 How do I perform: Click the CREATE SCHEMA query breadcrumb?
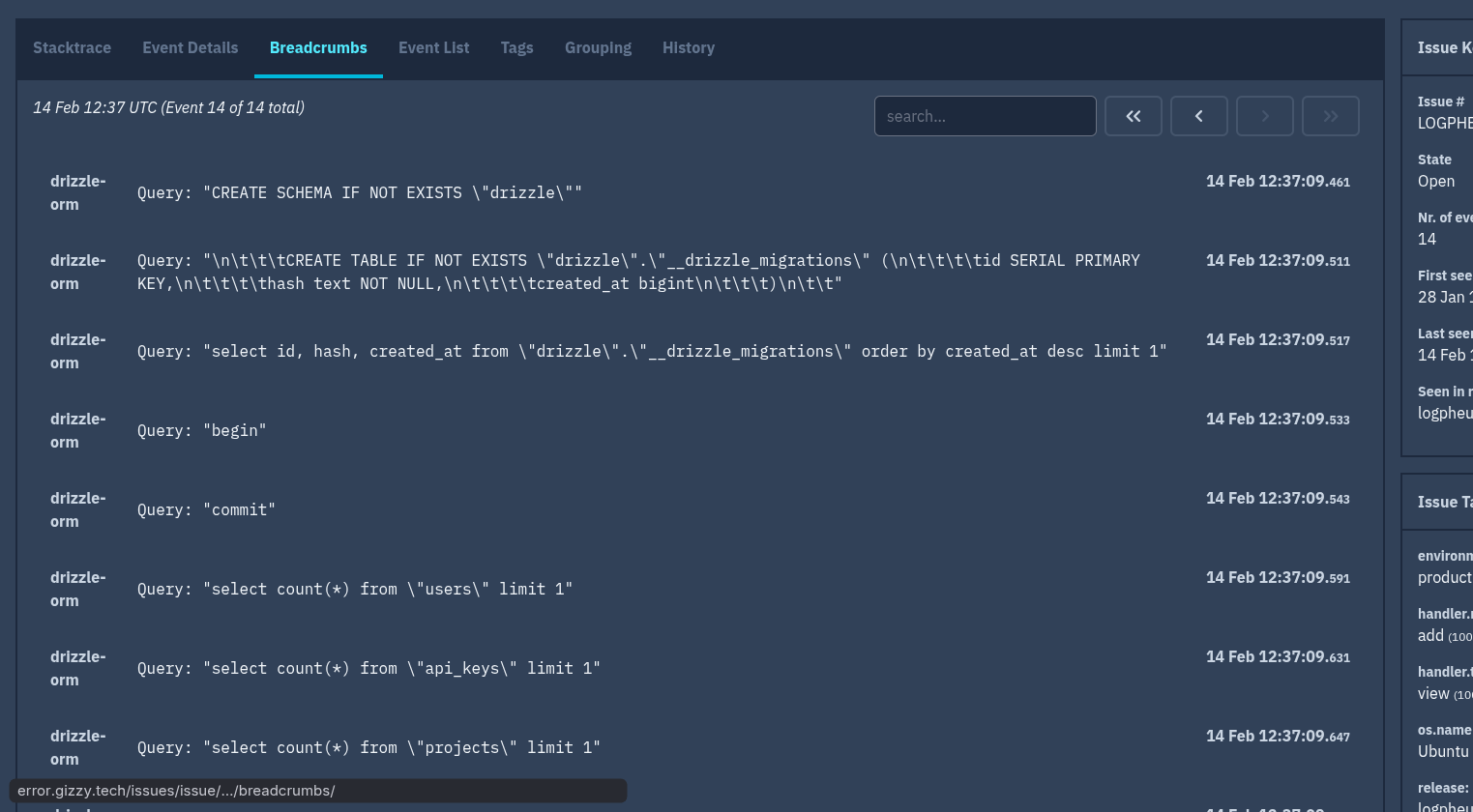tap(360, 193)
